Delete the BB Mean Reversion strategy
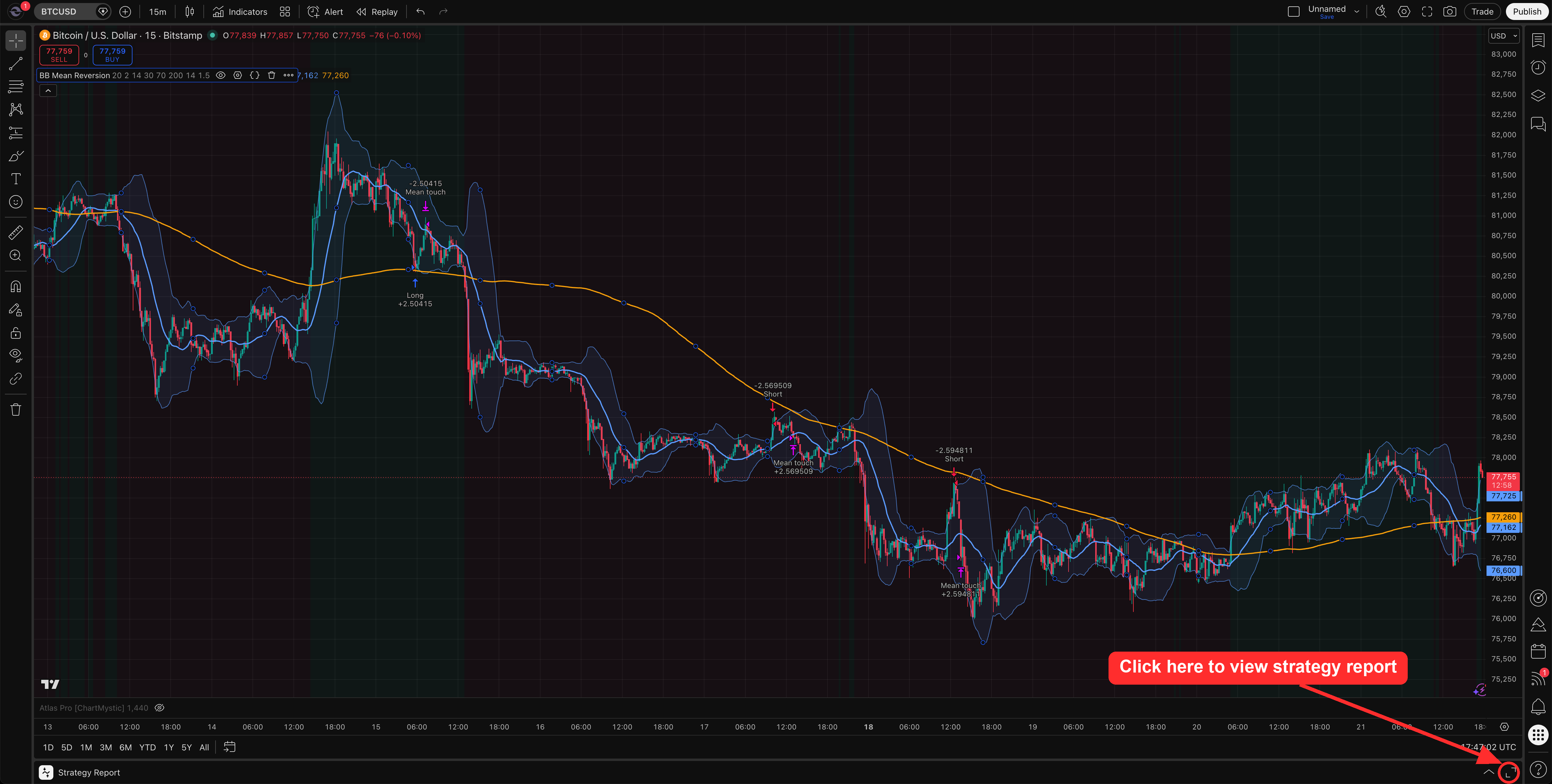The height and width of the screenshot is (784, 1552). 272,75
